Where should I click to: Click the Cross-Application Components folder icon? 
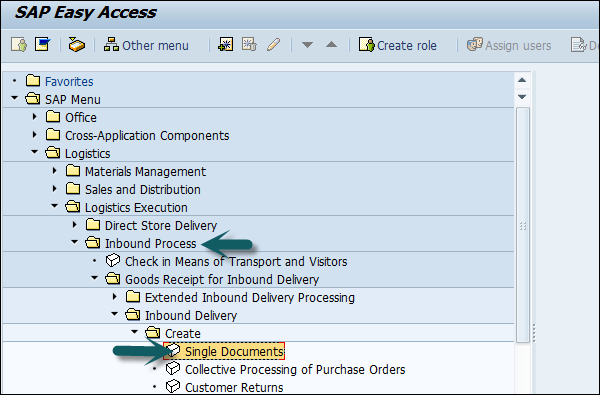[x=53, y=134]
